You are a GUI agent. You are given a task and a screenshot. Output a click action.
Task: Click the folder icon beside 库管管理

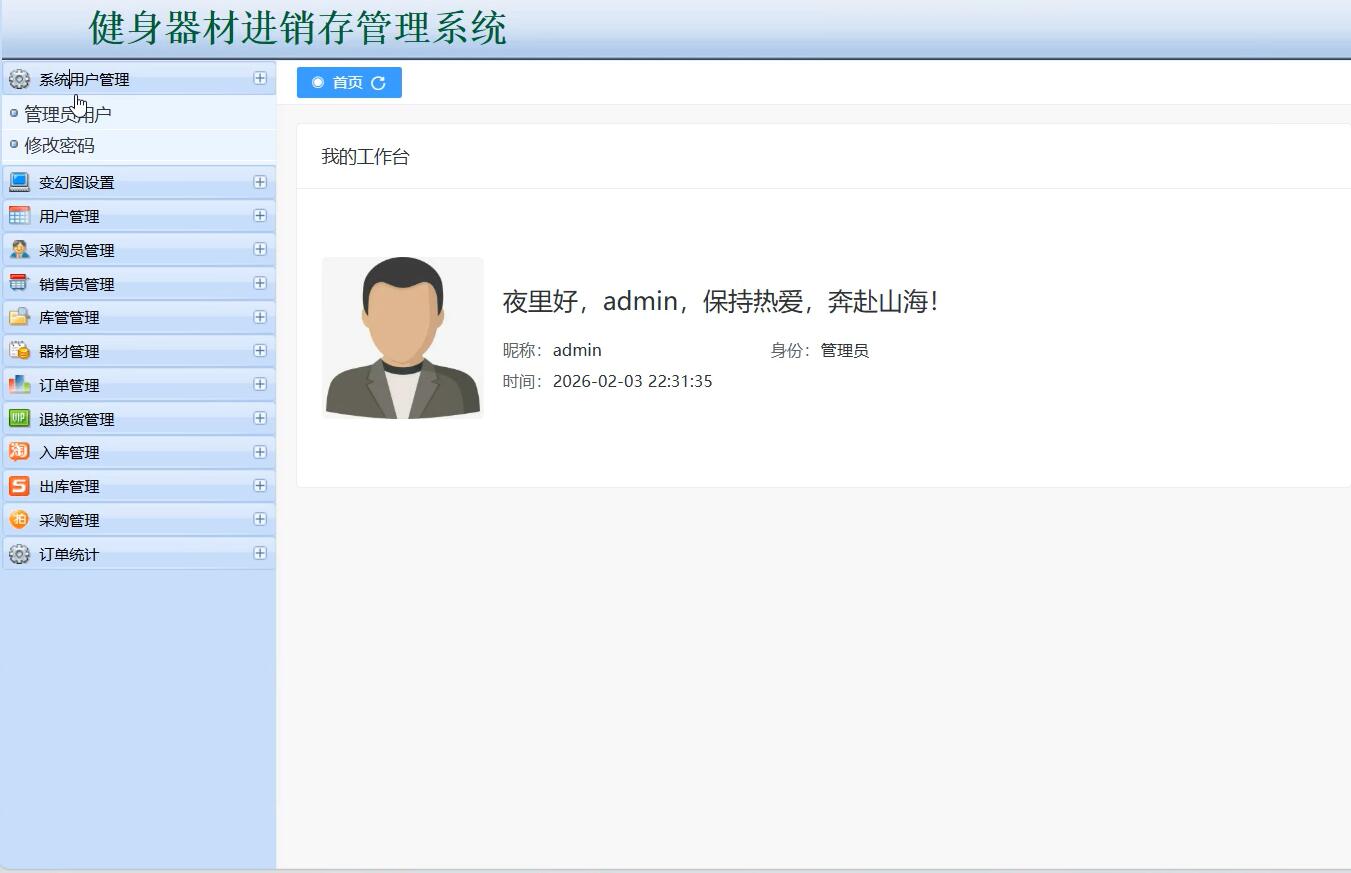[19, 317]
